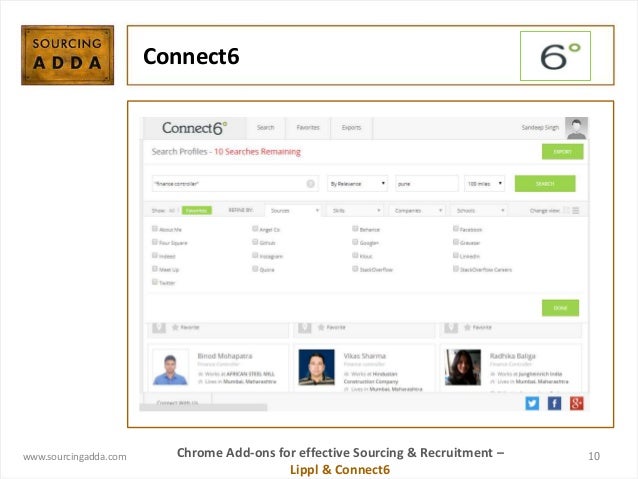638x479 pixels.
Task: Tick the Github source checkbox
Action: tap(255, 242)
